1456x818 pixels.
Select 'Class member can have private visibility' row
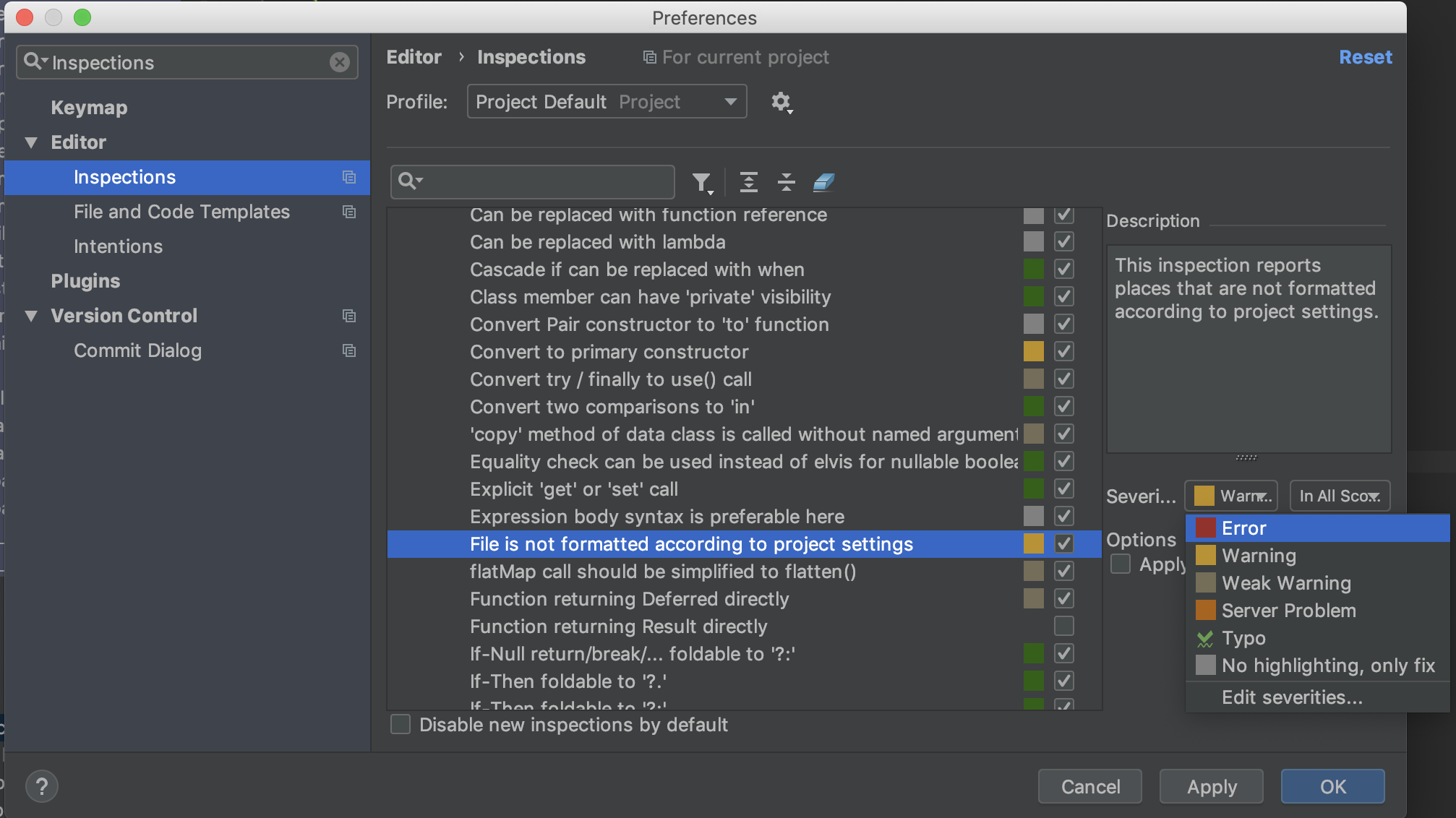[744, 296]
